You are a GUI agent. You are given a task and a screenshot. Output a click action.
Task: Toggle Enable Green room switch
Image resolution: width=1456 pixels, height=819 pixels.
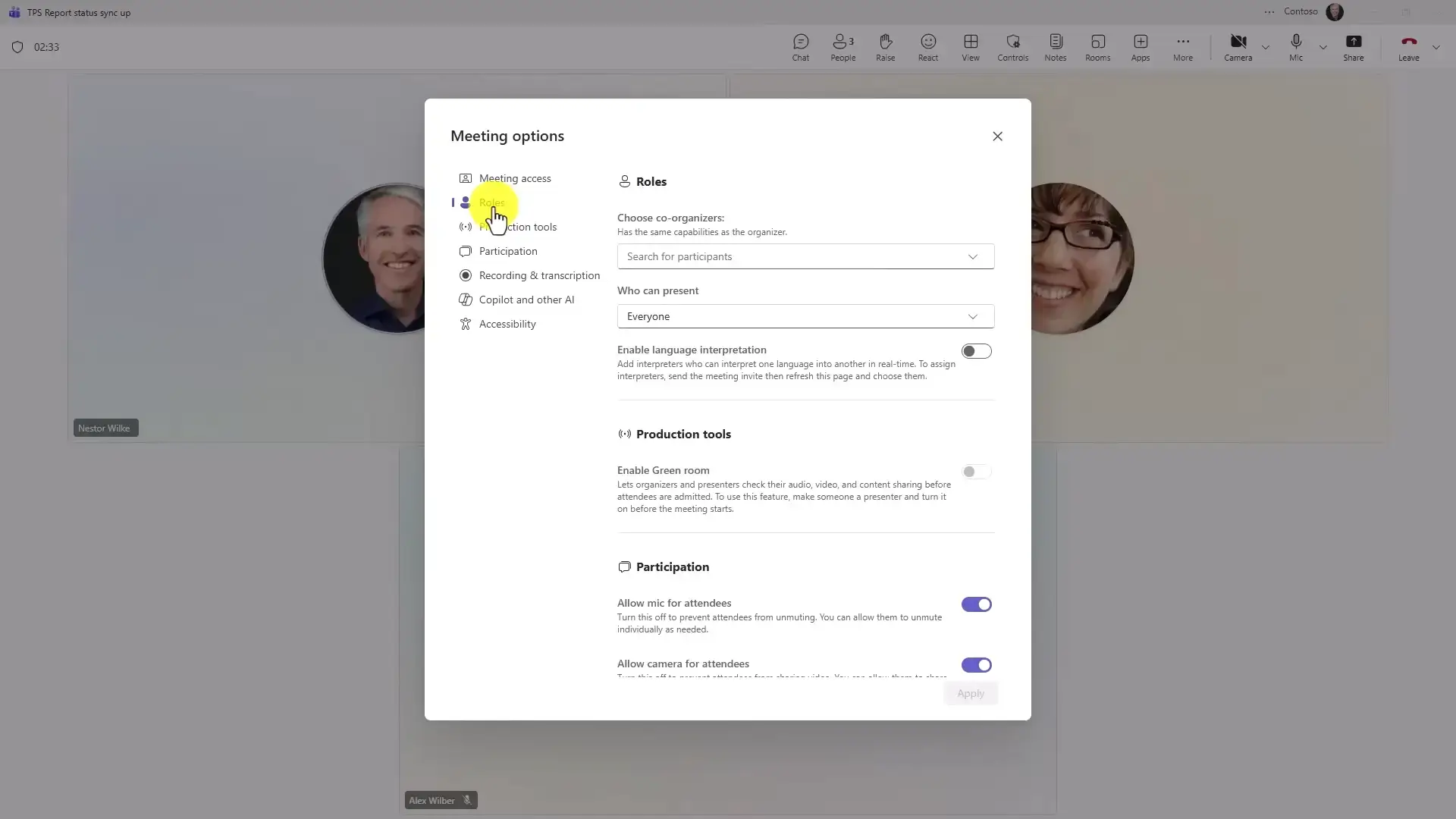tap(976, 472)
